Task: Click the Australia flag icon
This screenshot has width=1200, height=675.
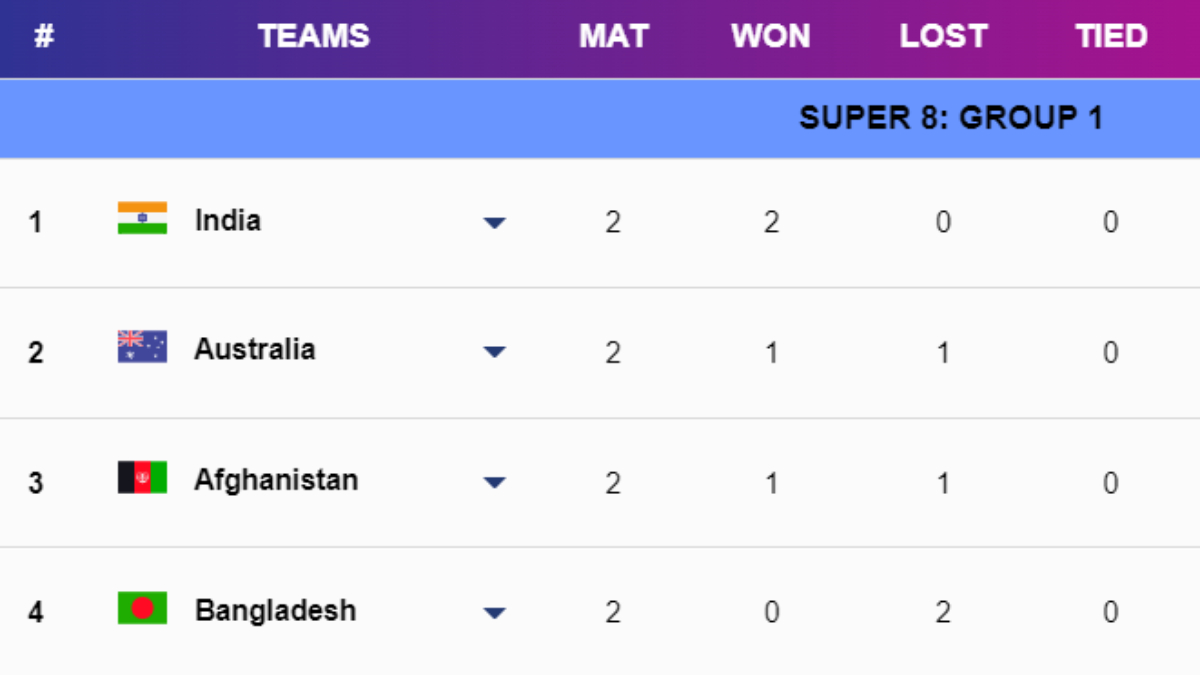Action: (x=142, y=347)
